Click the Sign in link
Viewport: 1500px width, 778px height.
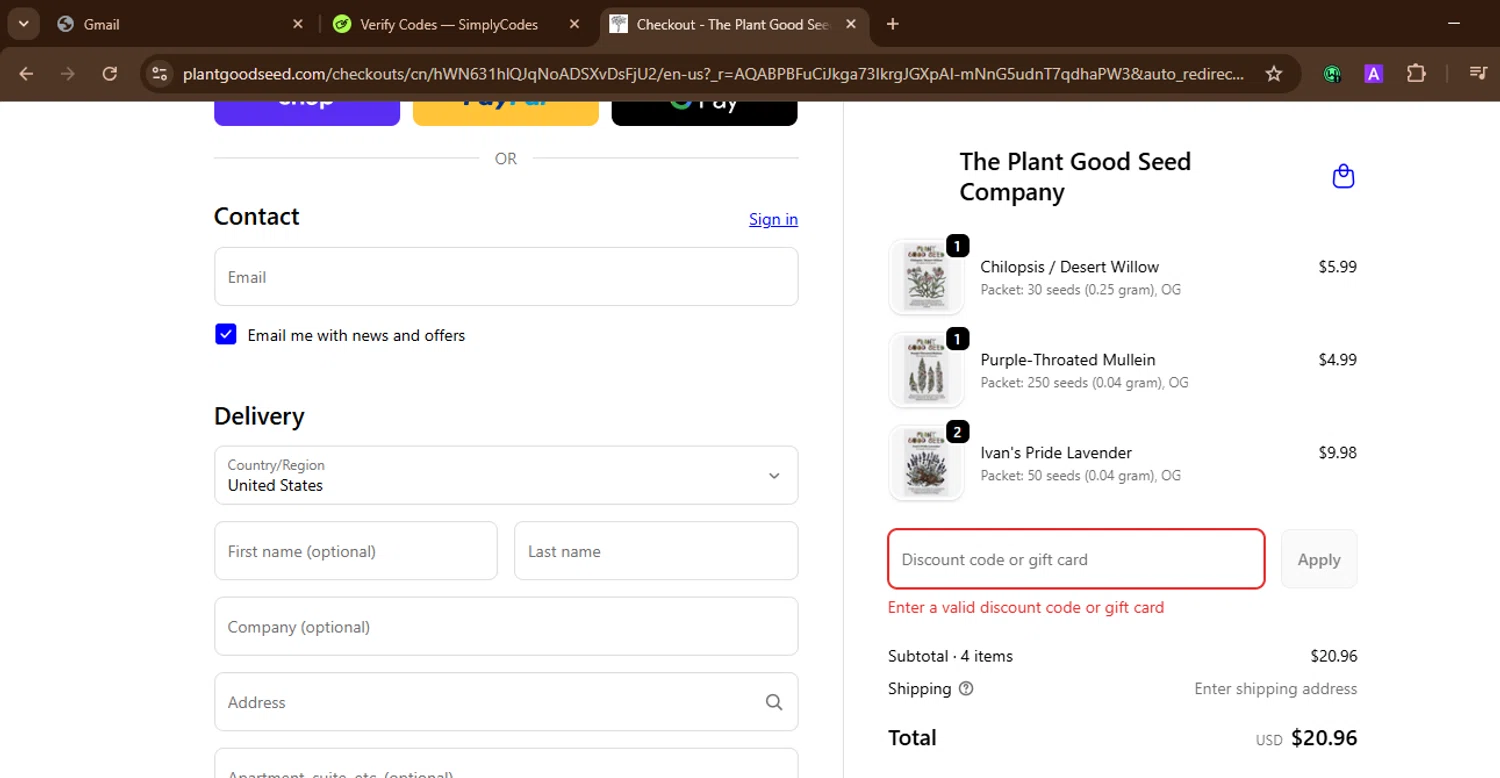click(x=773, y=219)
